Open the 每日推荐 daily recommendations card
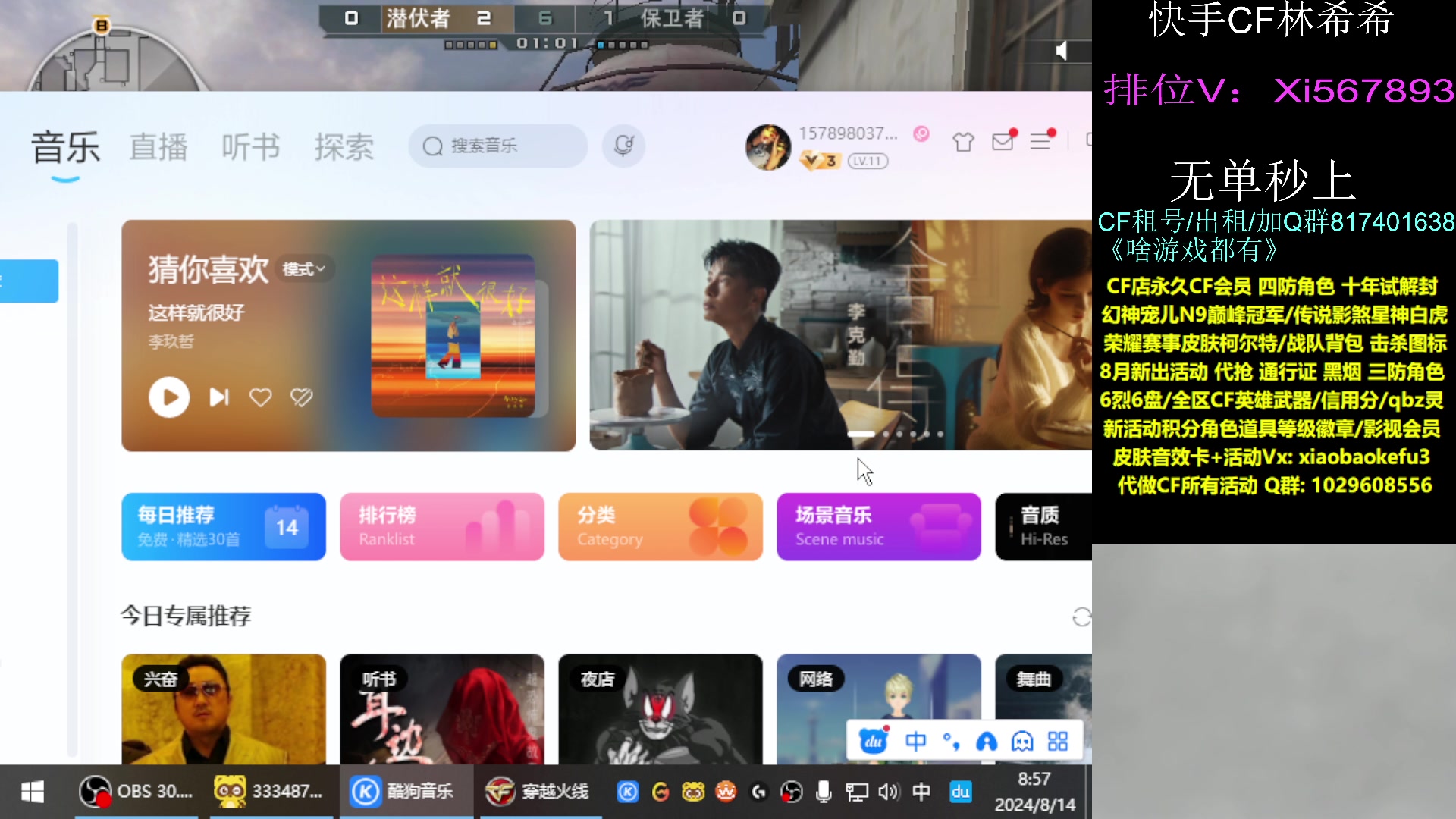1456x819 pixels. pos(224,527)
